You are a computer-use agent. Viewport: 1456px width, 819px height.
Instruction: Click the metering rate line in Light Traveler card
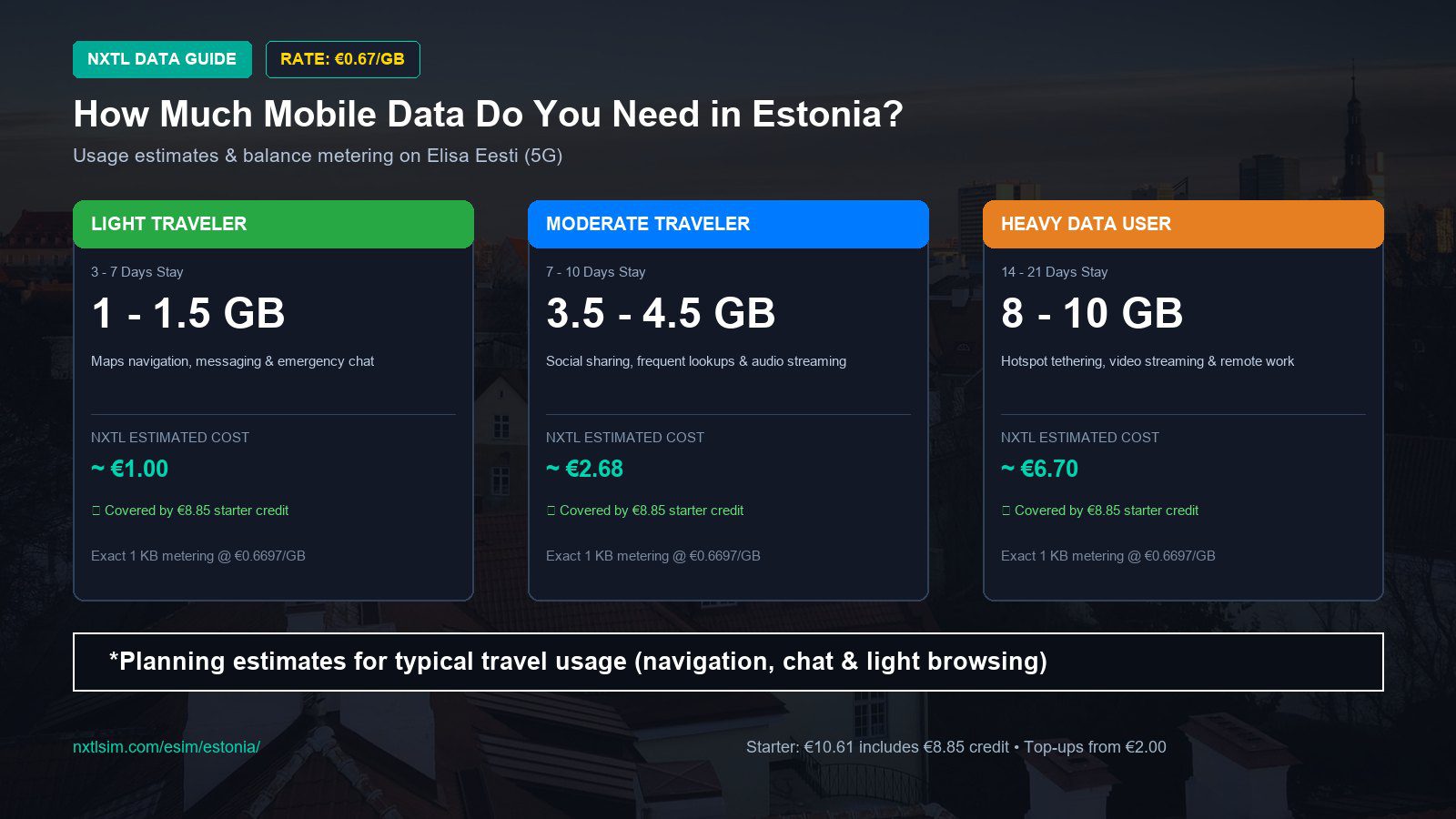[198, 556]
